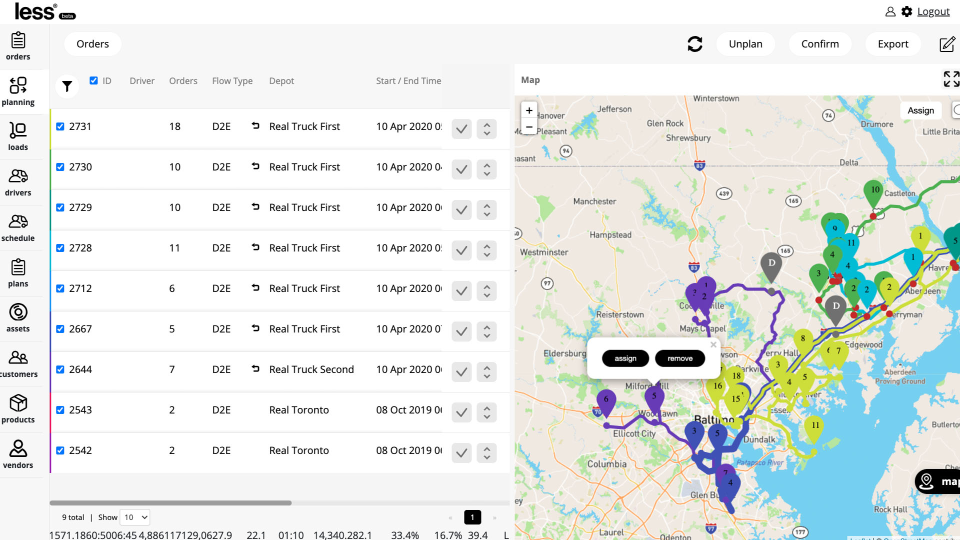Expand the row details for route 2731

(487, 129)
